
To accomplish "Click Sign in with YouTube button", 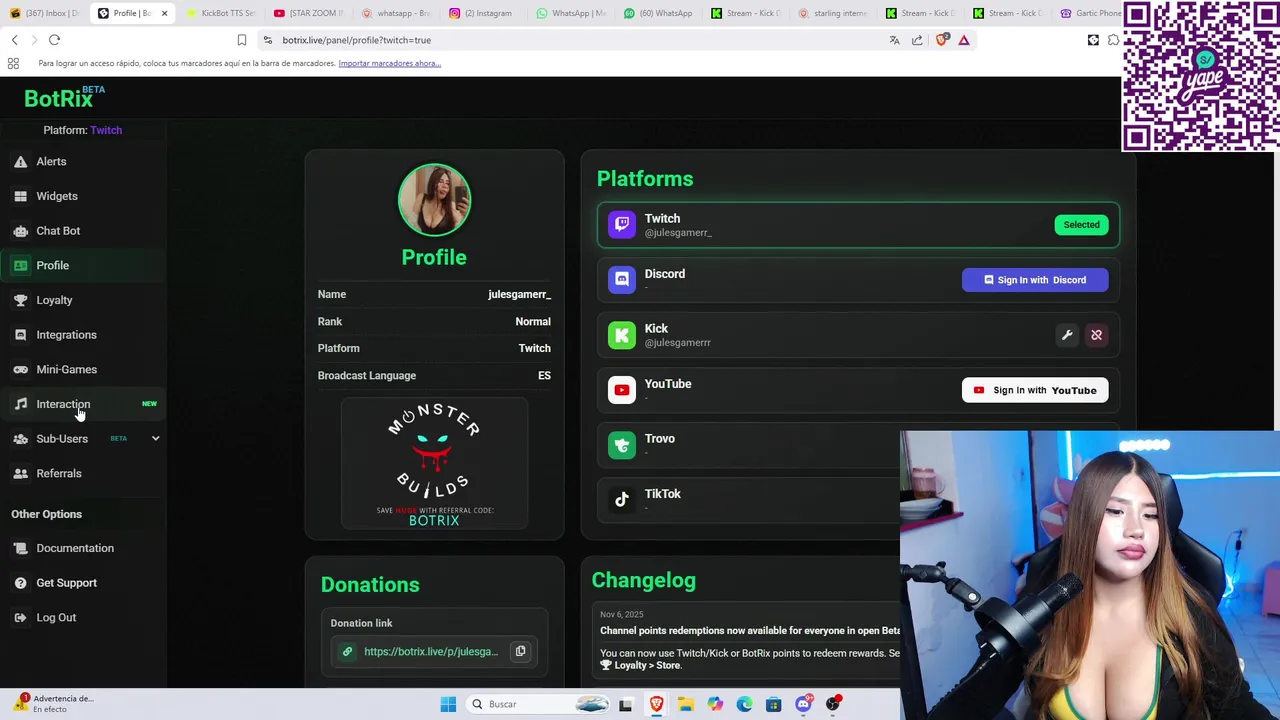I will point(1035,390).
